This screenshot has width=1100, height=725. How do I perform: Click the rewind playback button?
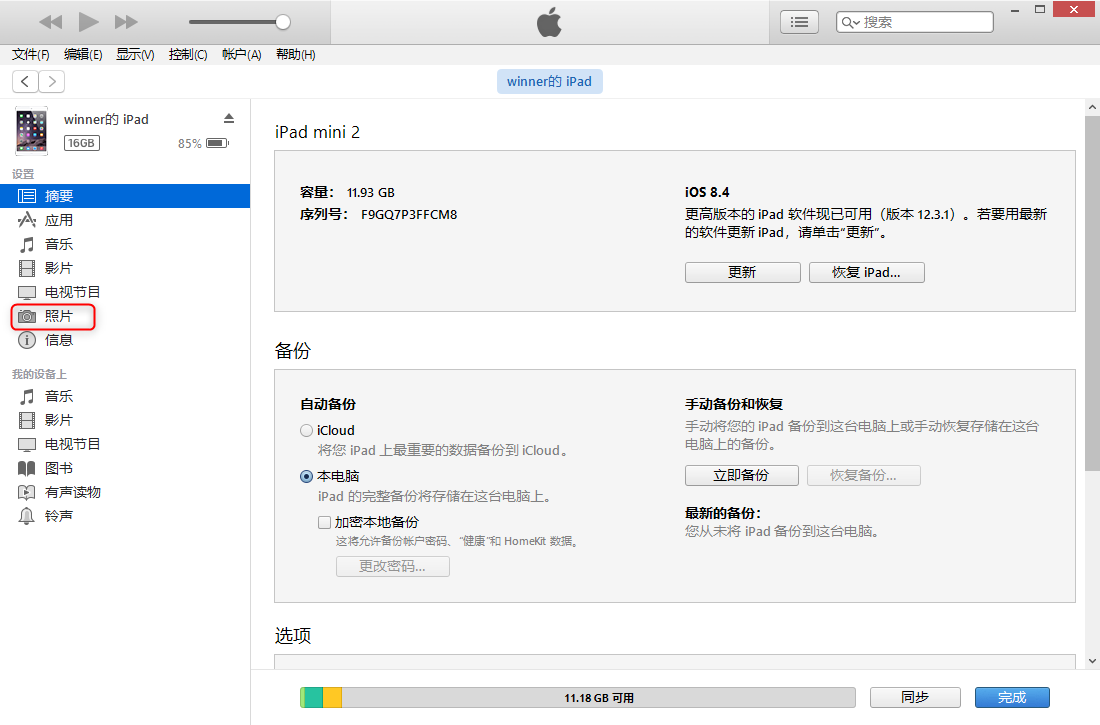(x=51, y=22)
